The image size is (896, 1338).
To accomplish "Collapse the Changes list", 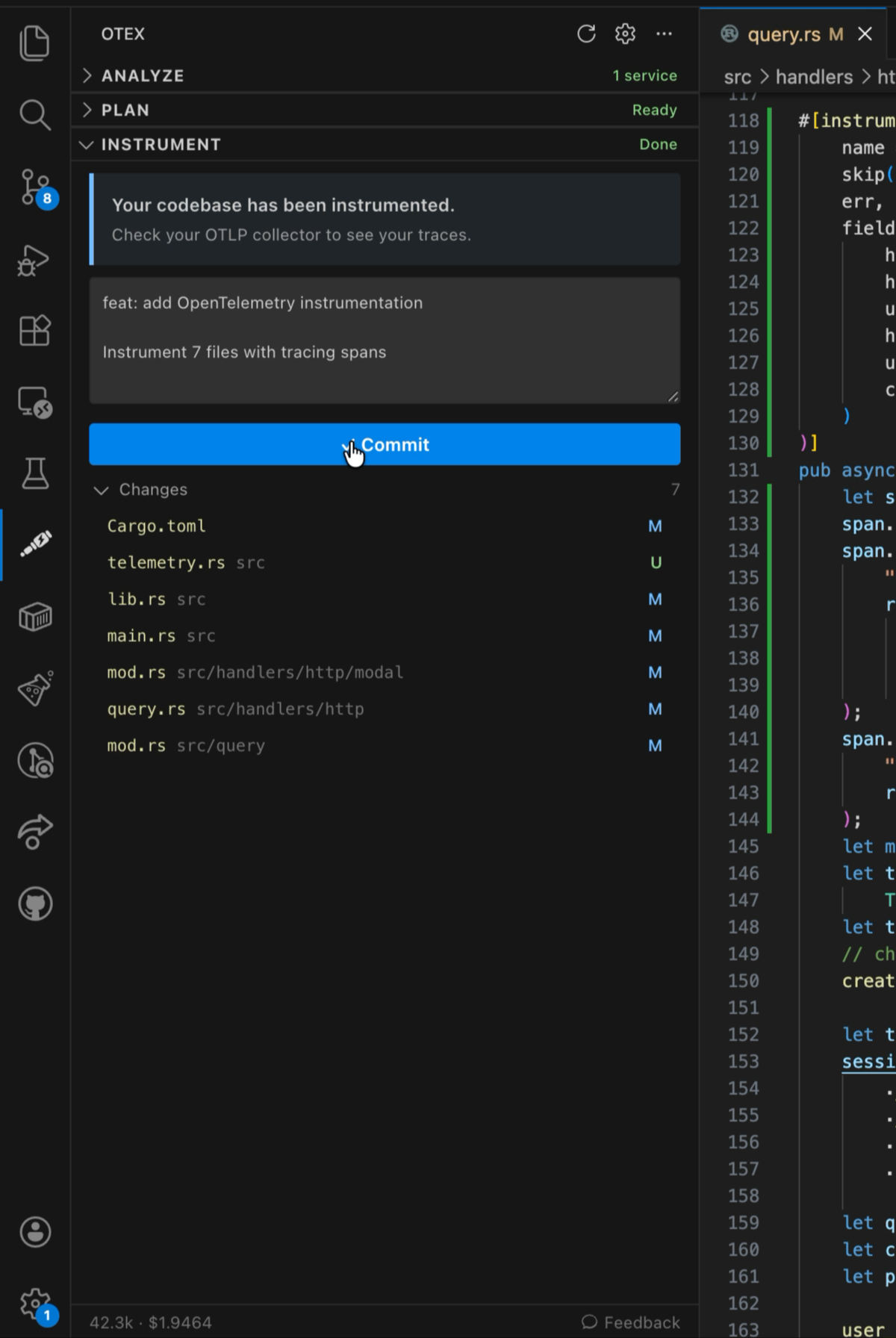I will pos(385,489).
